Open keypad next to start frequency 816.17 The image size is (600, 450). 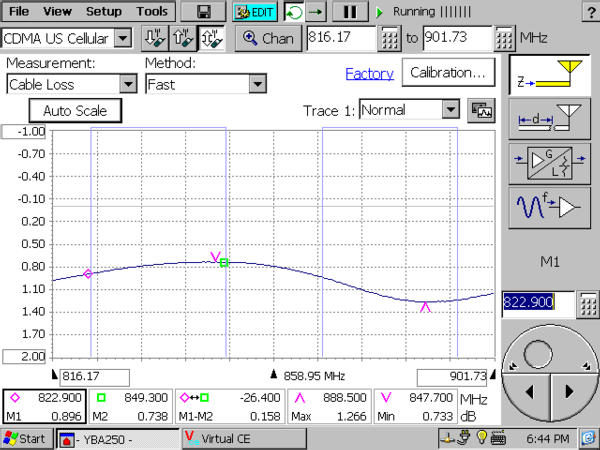(391, 38)
